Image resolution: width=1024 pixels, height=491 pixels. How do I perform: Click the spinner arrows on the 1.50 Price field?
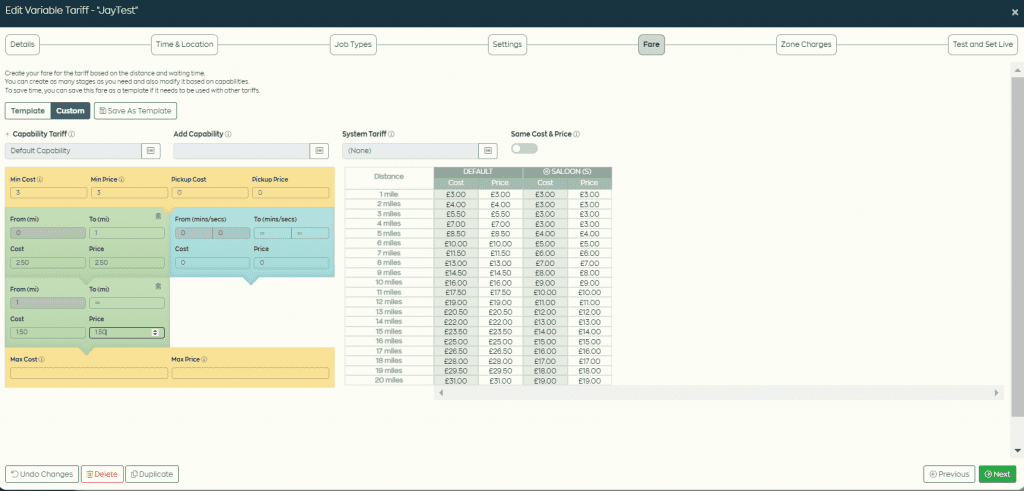[155, 333]
